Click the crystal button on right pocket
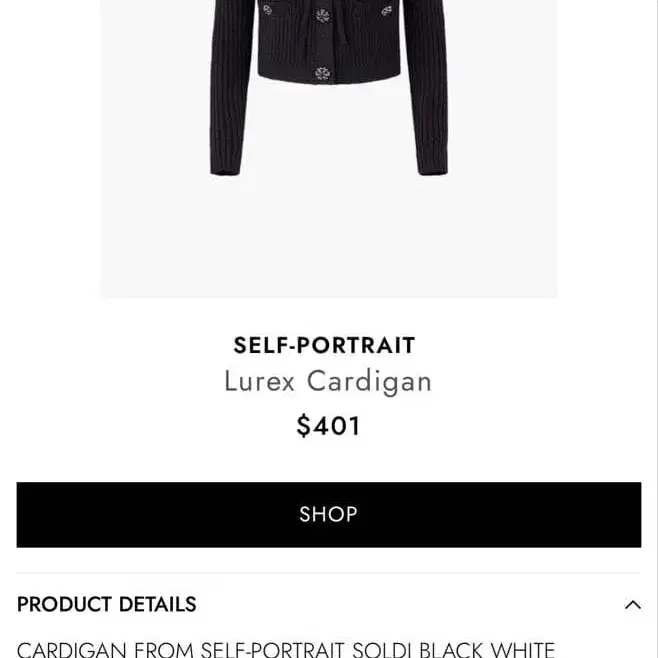This screenshot has width=658, height=658. pos(386,11)
